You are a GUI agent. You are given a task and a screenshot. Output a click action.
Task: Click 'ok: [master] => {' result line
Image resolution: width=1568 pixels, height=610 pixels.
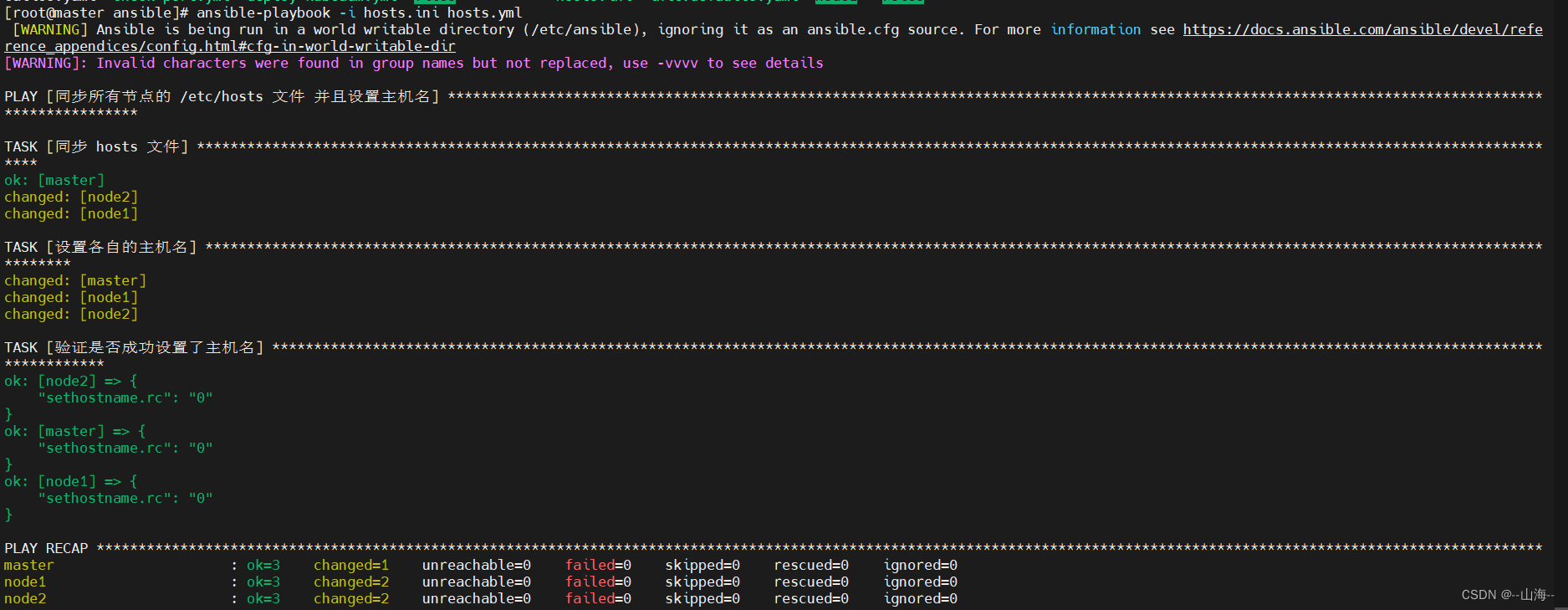pos(75,432)
